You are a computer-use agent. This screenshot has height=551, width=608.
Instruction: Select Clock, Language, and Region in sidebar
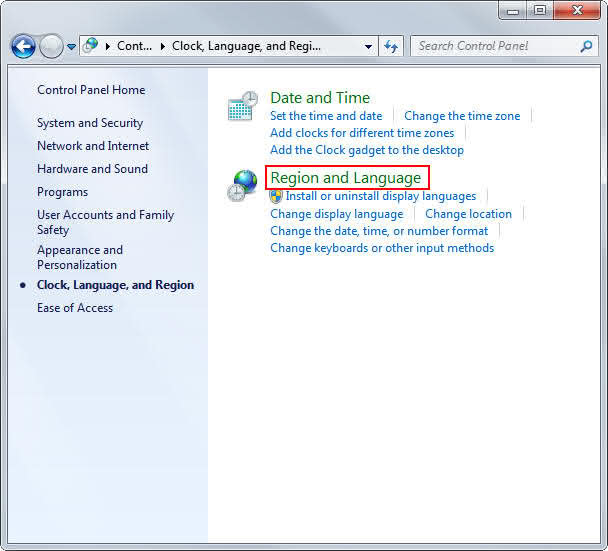[115, 285]
